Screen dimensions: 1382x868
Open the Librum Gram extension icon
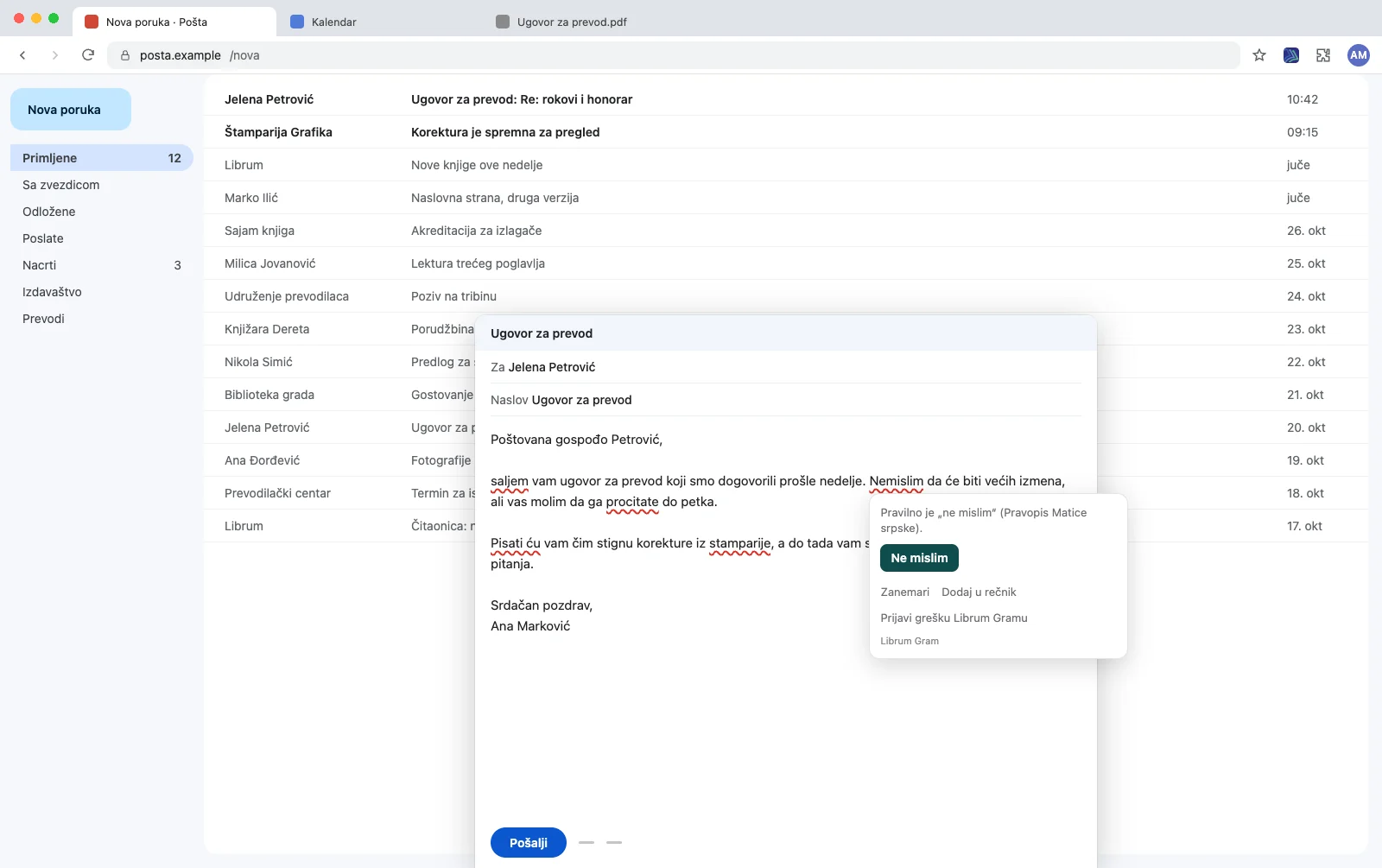(x=1291, y=55)
